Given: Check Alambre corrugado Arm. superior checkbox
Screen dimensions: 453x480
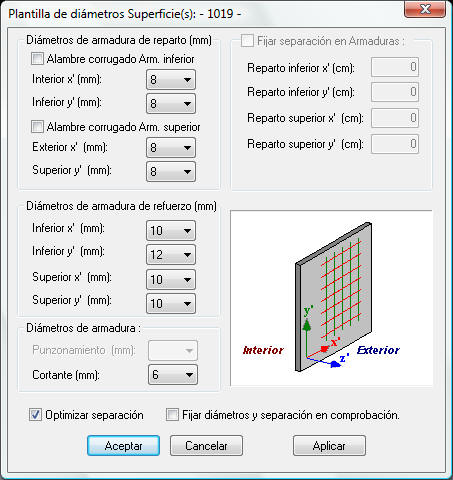Looking at the screenshot, I should [37, 127].
